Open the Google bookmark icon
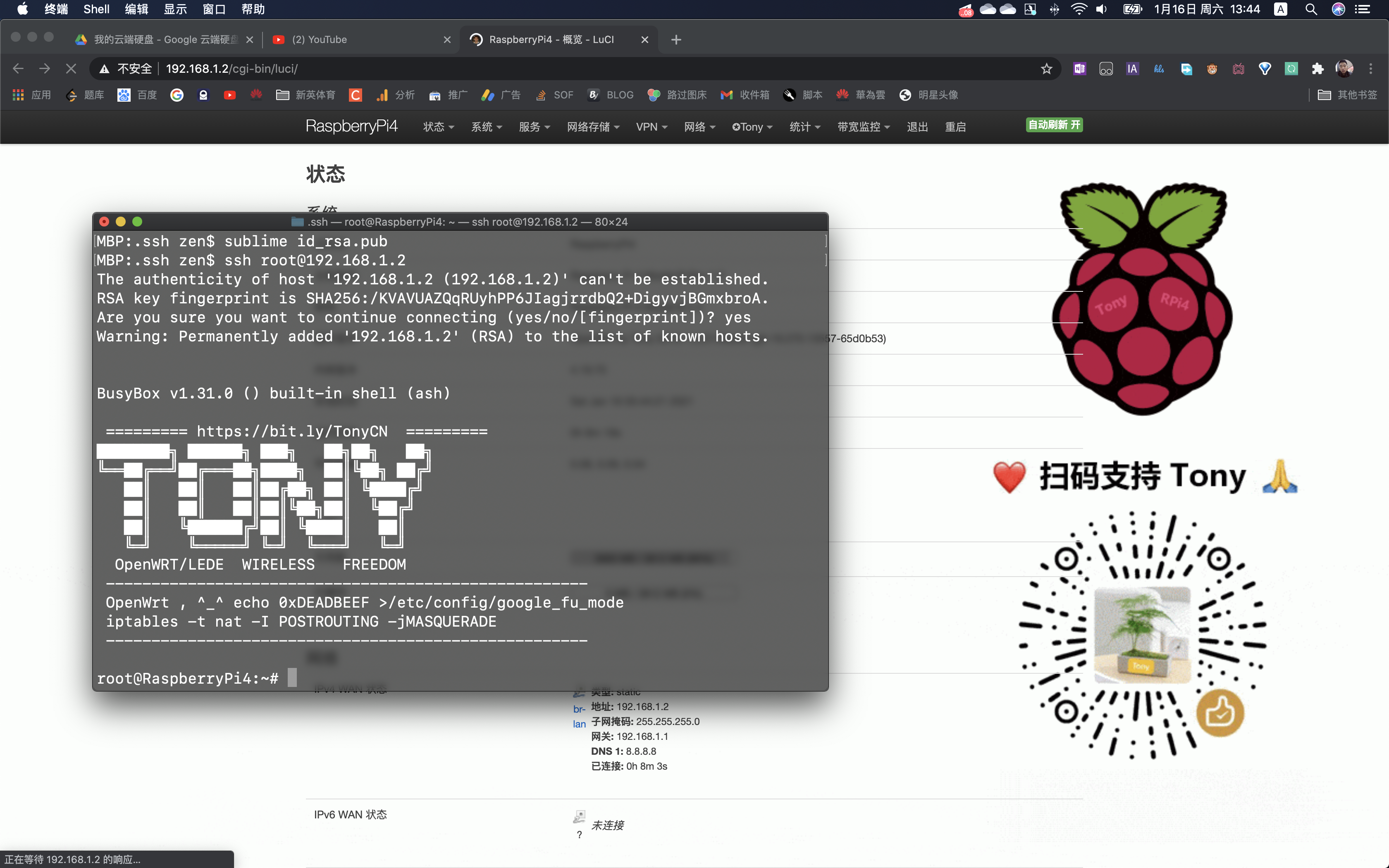1389x868 pixels. point(177,95)
